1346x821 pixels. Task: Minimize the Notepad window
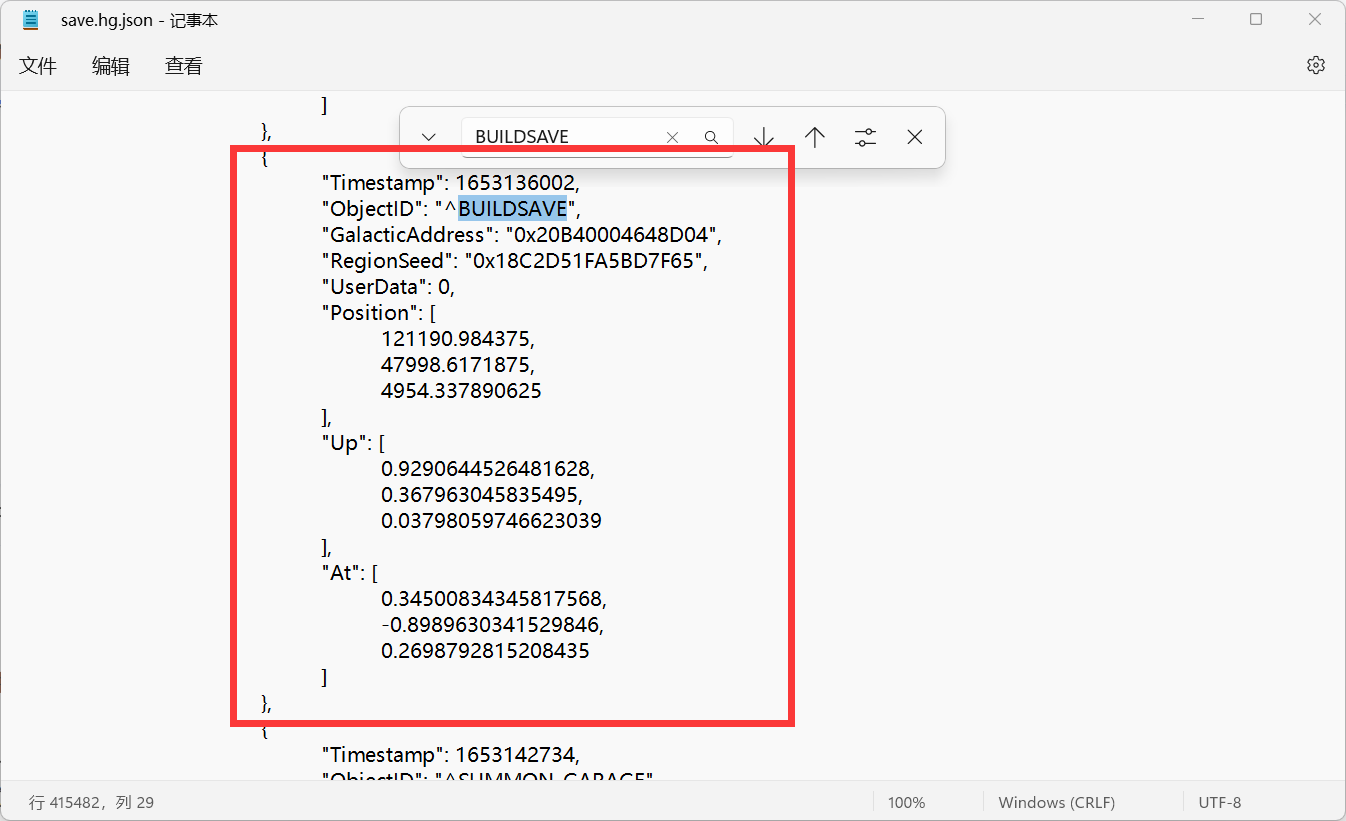coord(1197,19)
